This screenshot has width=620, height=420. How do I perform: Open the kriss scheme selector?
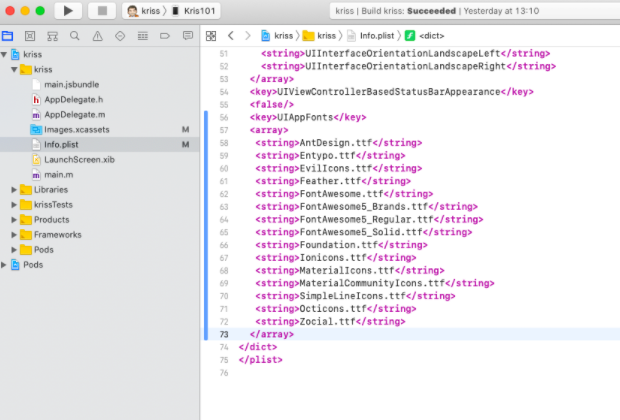(x=144, y=11)
